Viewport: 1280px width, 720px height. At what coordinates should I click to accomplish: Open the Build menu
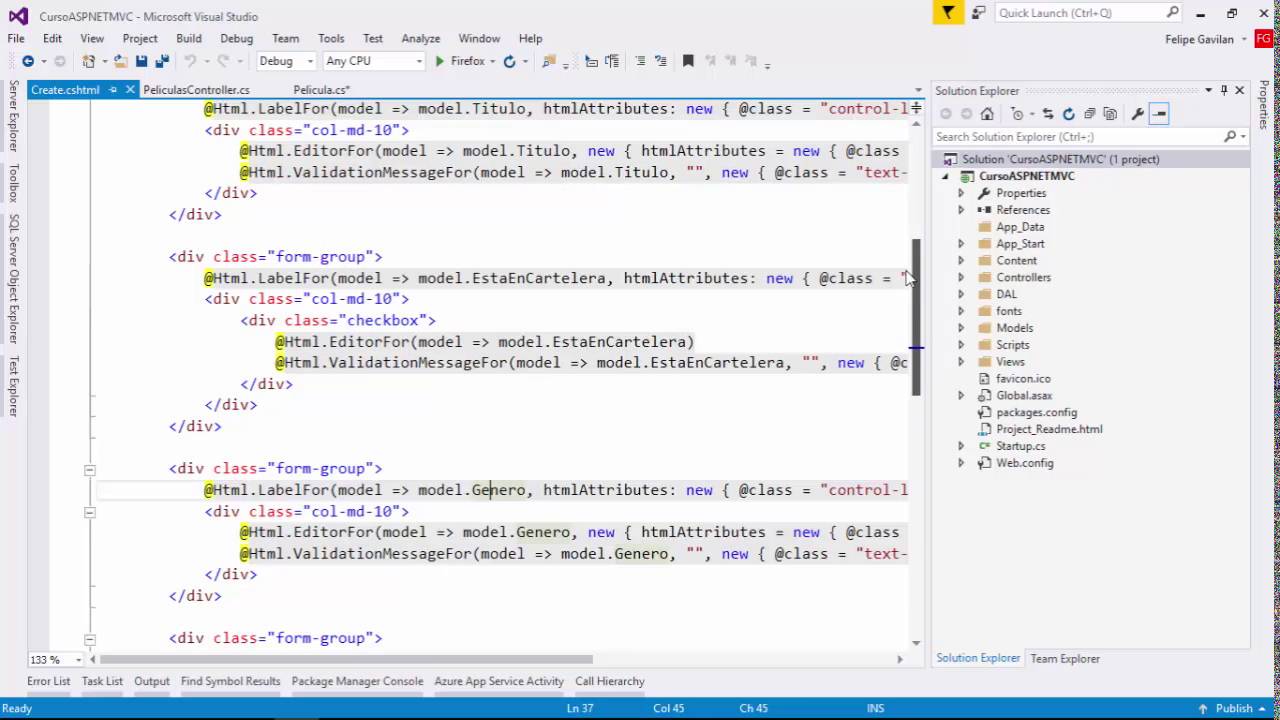click(189, 38)
